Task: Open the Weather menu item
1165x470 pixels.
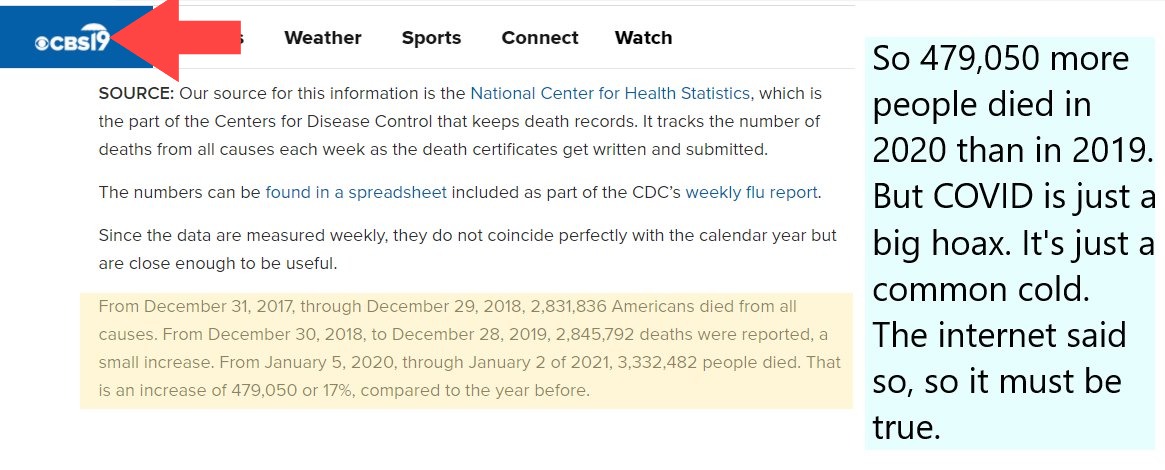Action: coord(322,38)
